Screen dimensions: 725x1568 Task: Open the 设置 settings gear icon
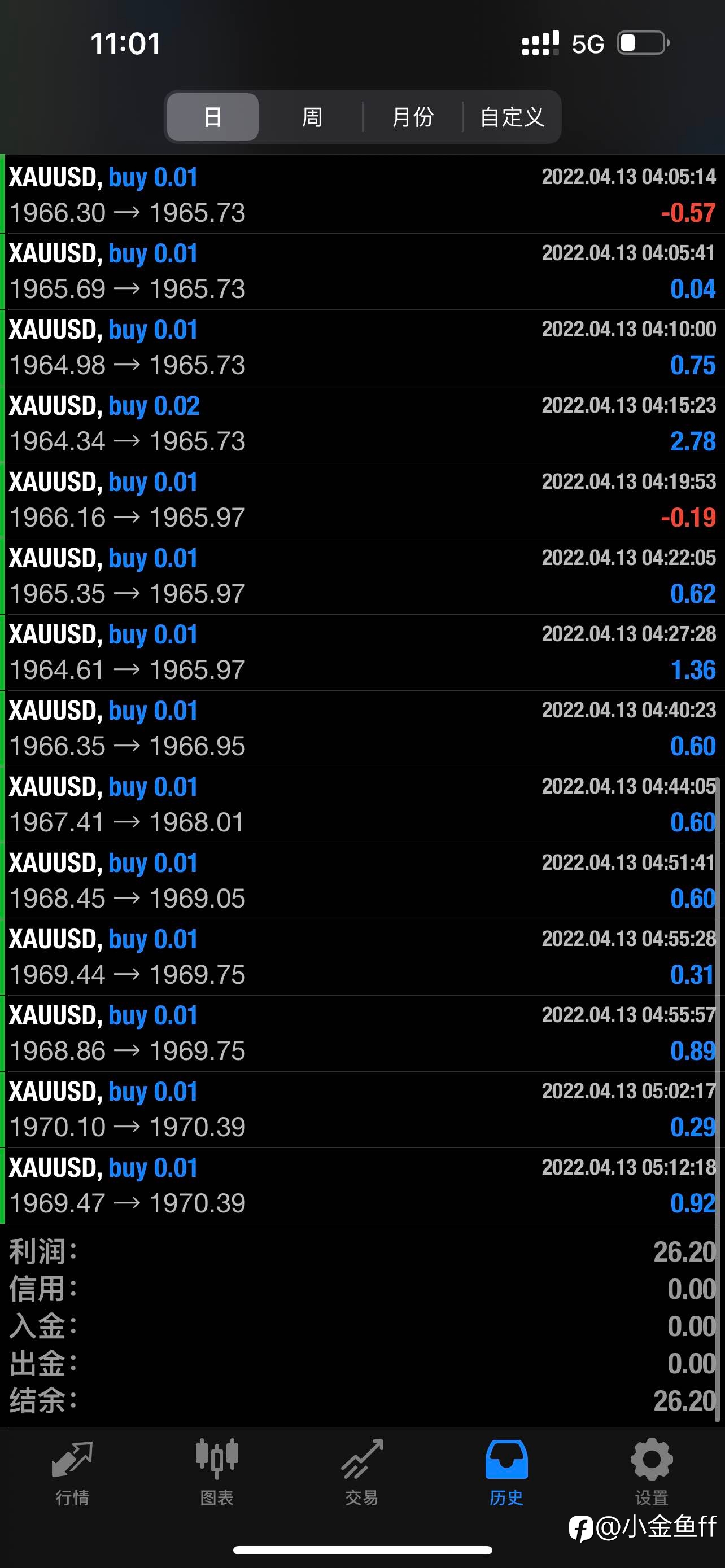(x=652, y=1459)
